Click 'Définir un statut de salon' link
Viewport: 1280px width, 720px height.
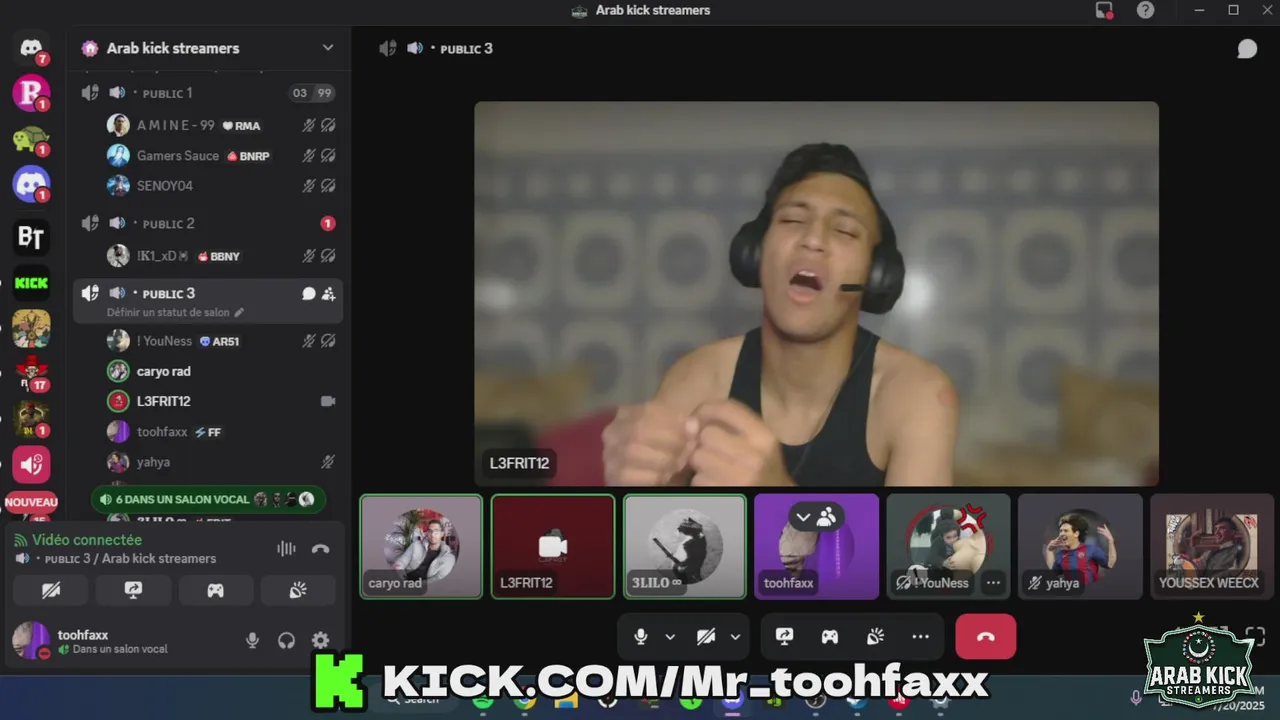[175, 313]
